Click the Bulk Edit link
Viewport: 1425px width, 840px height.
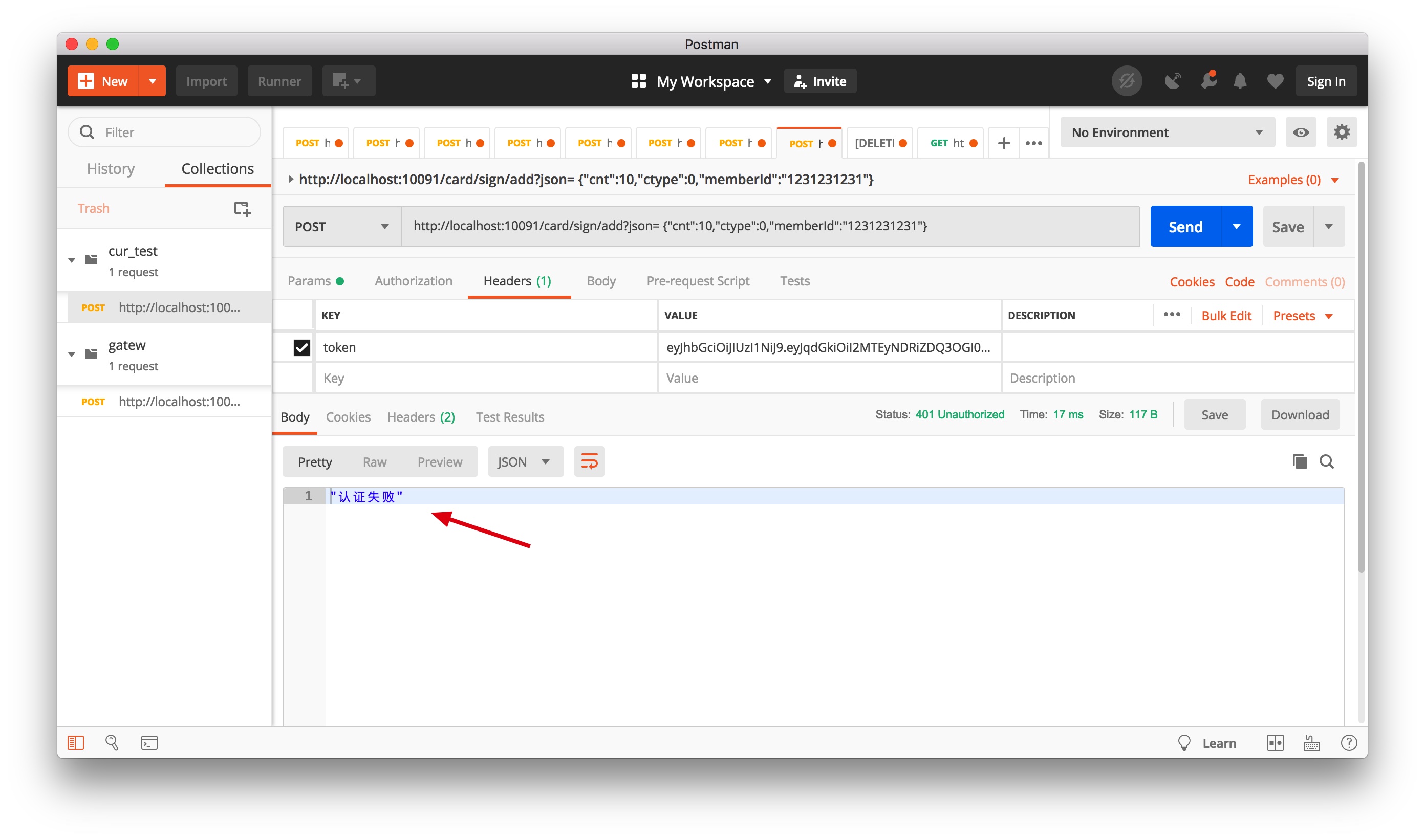tap(1226, 315)
